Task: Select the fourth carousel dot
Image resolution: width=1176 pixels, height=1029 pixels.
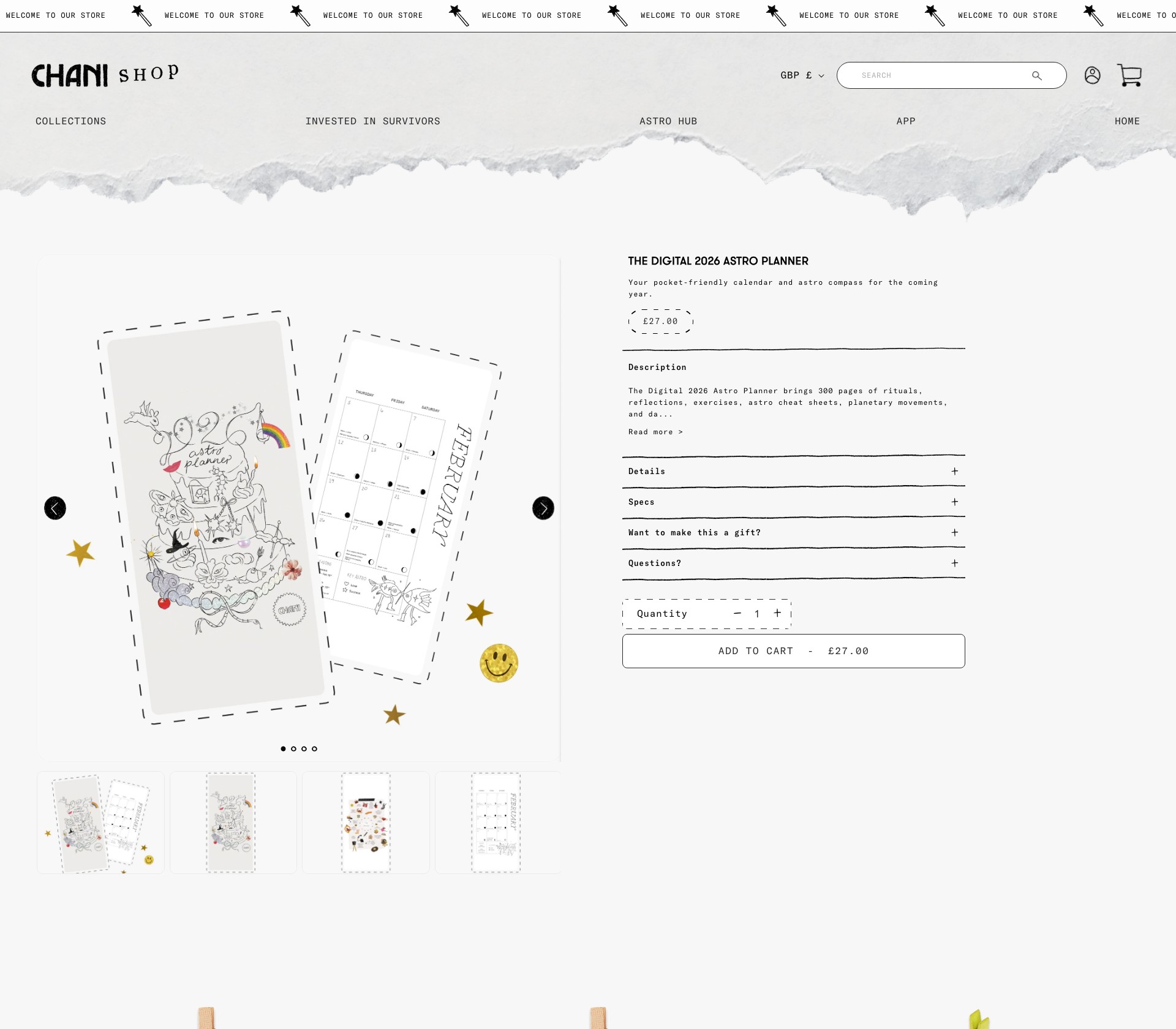Action: click(314, 748)
